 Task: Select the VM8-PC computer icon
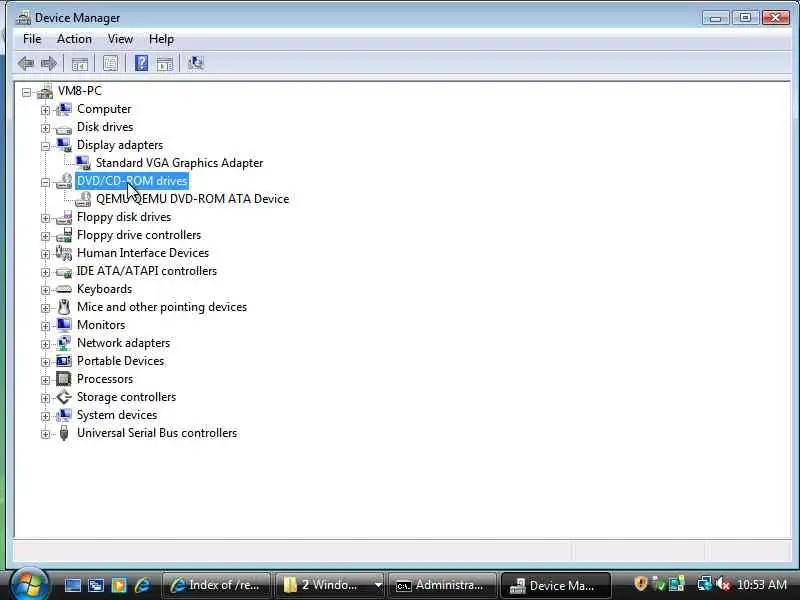pyautogui.click(x=45, y=91)
